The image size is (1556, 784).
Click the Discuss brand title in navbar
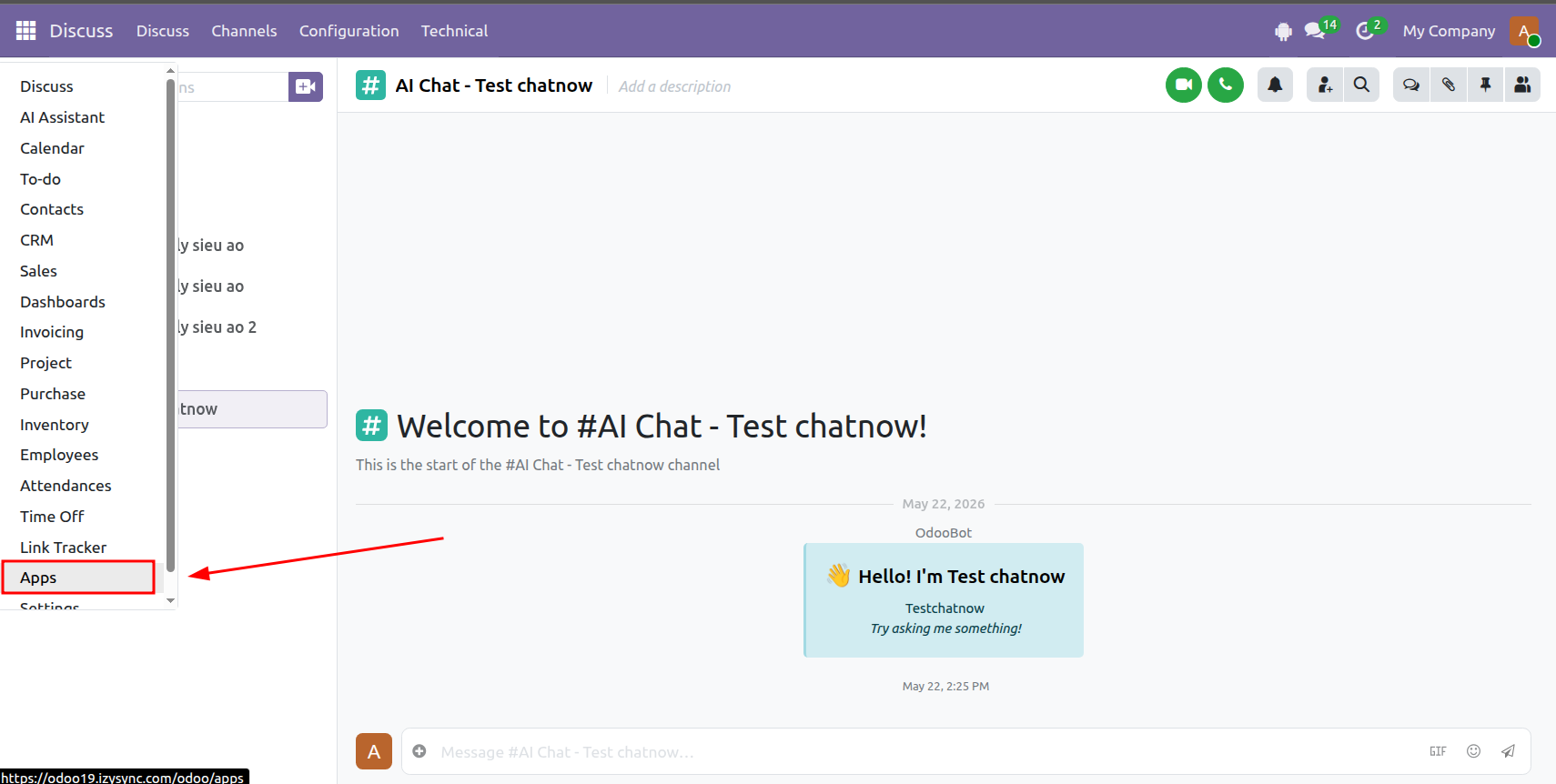(x=81, y=31)
